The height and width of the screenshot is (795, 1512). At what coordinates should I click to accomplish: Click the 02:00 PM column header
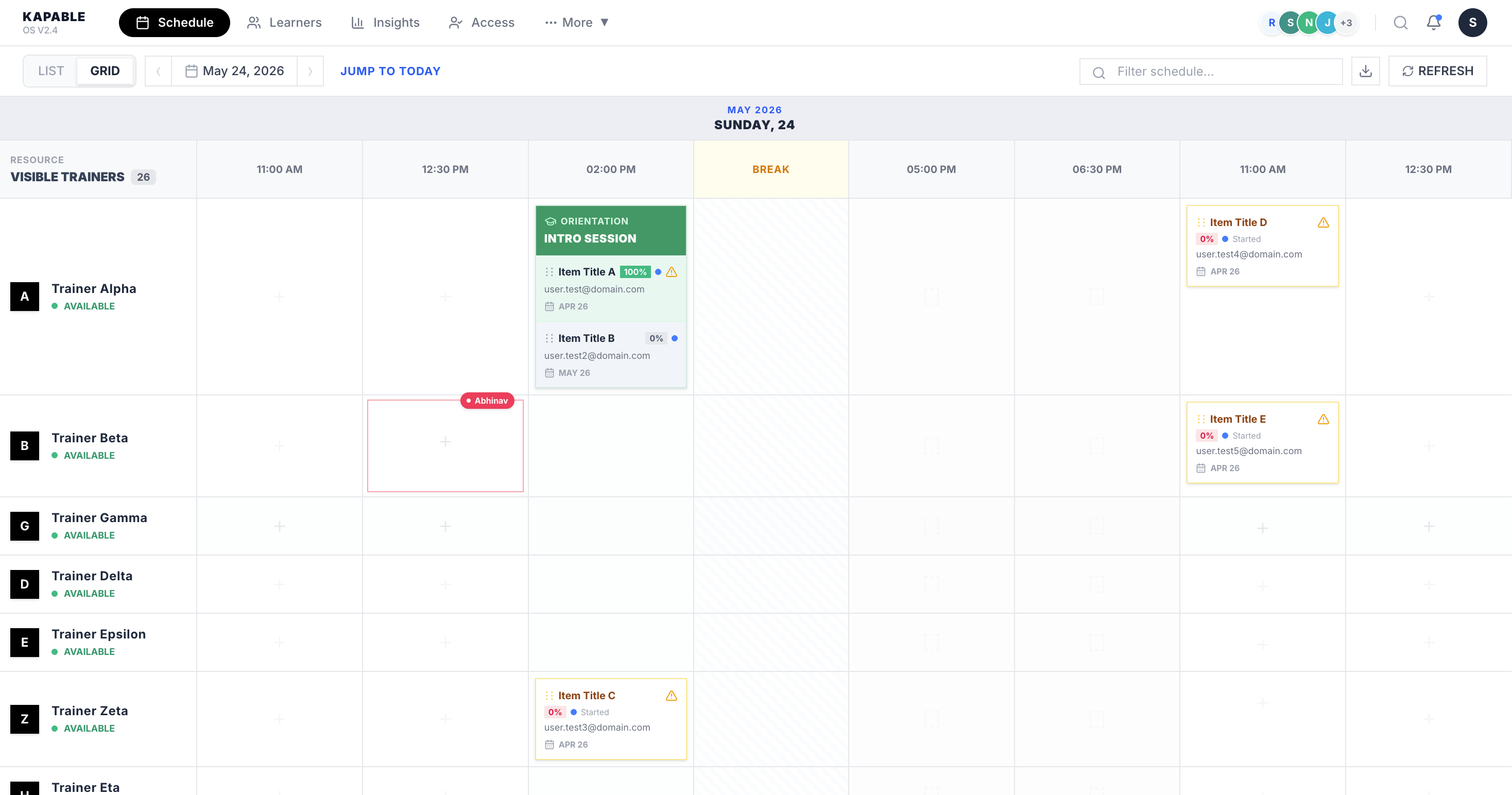[x=610, y=169]
